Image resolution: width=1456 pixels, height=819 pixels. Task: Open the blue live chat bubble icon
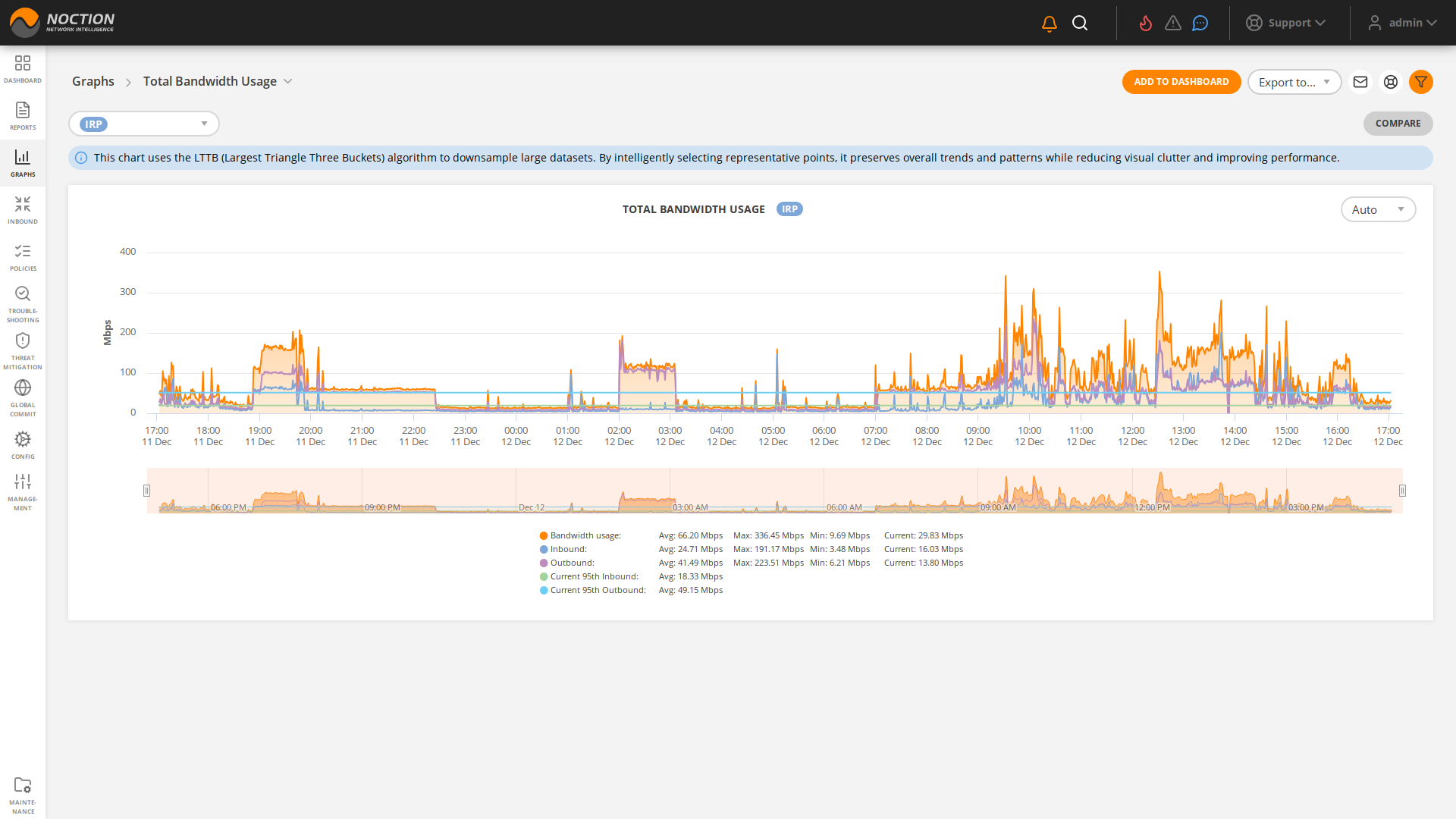point(1200,23)
